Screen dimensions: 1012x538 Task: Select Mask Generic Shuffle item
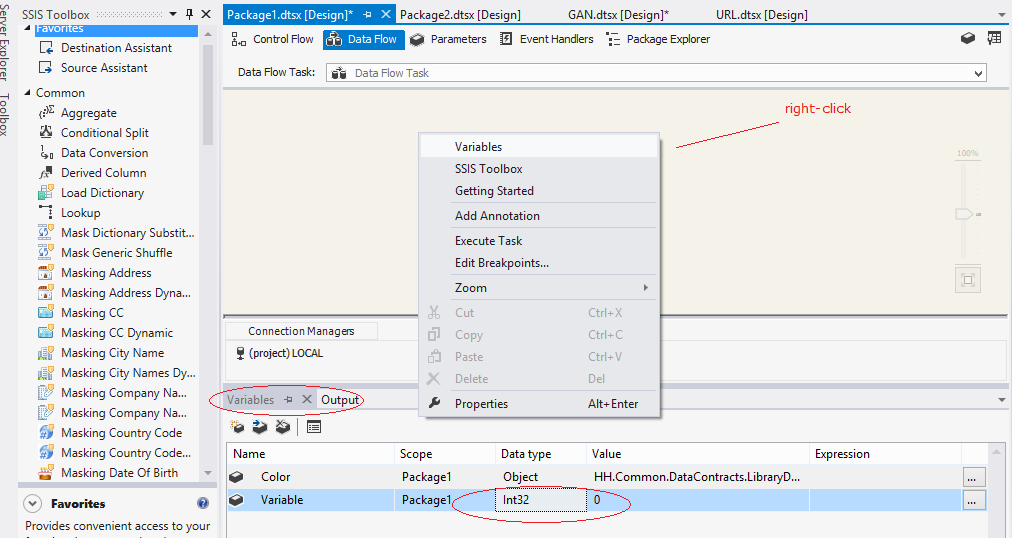point(117,253)
